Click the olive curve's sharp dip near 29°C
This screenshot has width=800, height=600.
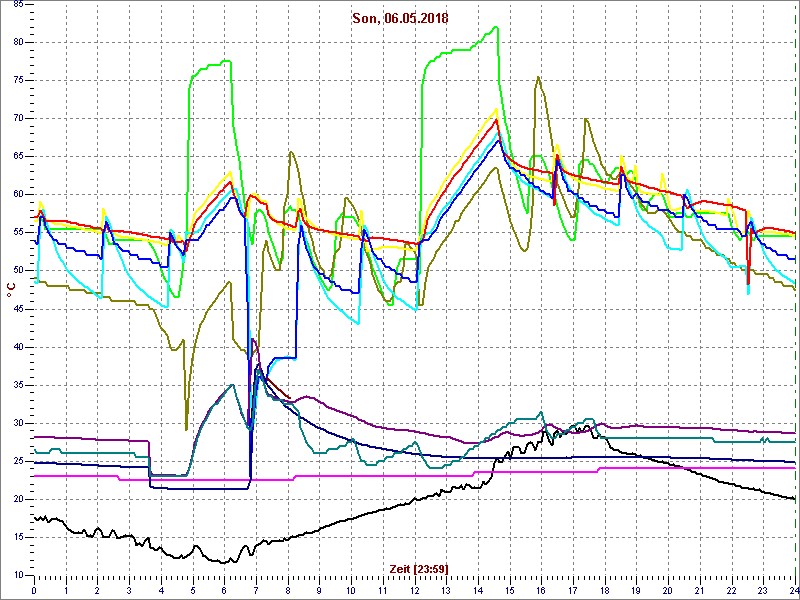tap(186, 429)
